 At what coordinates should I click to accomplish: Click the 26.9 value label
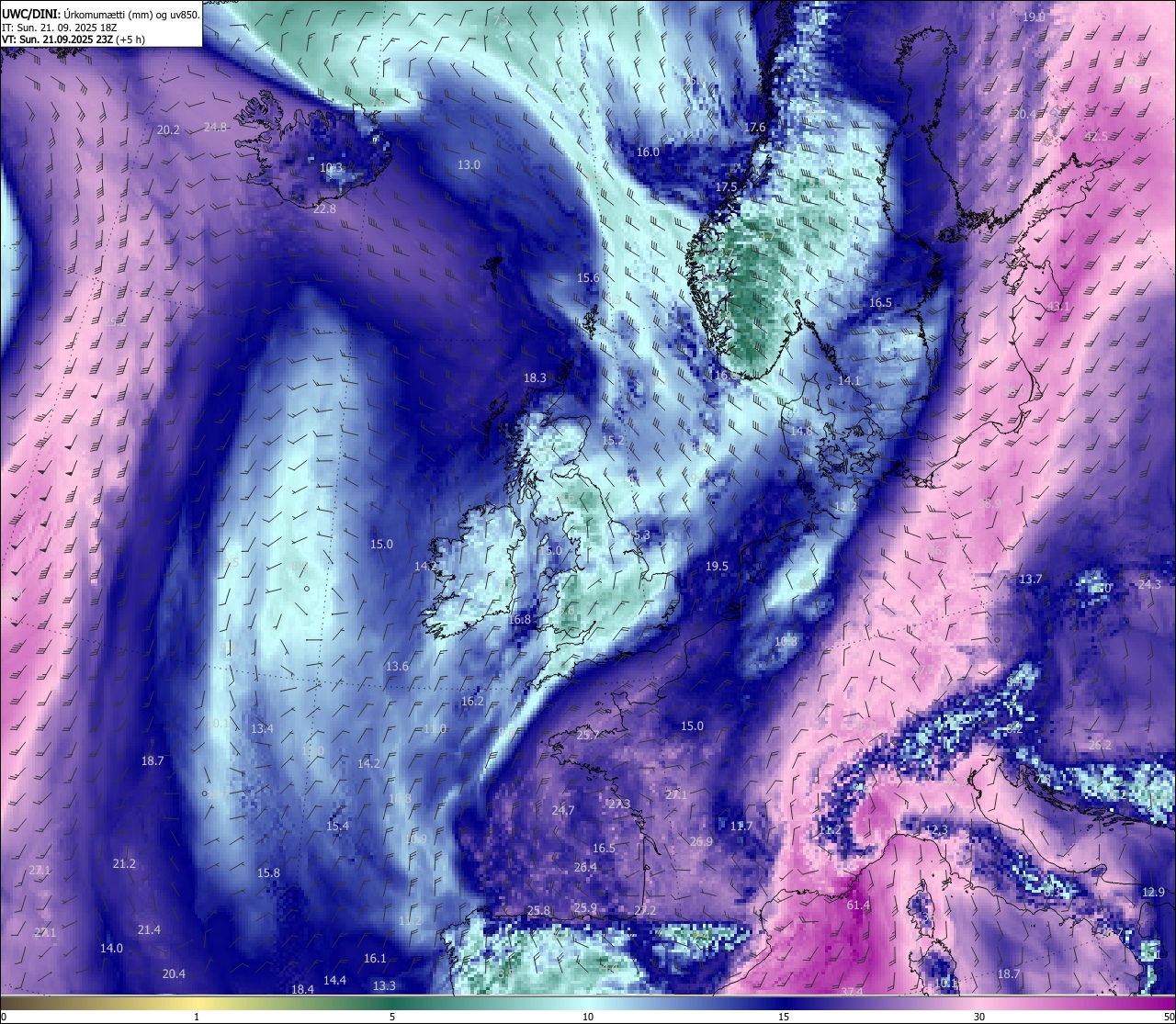[701, 841]
